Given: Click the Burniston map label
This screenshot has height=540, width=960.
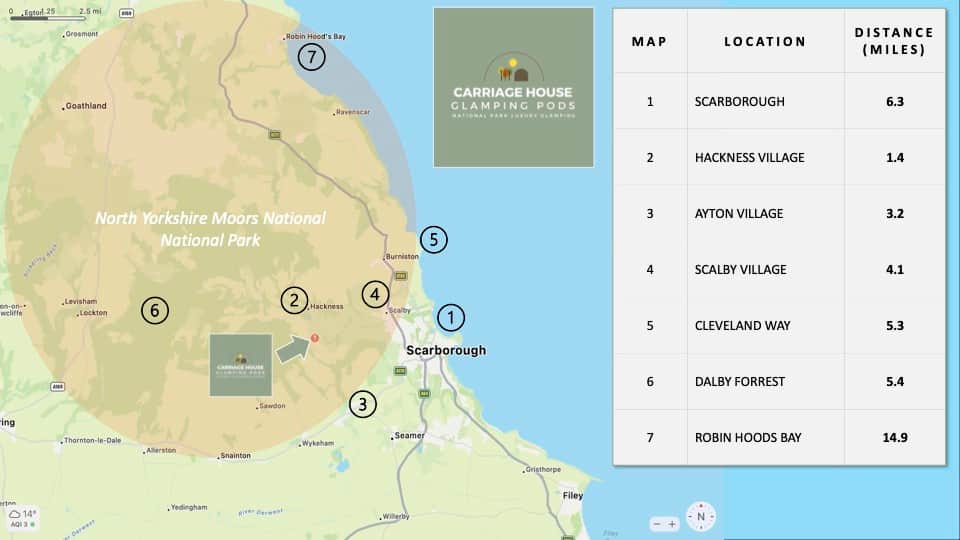Looking at the screenshot, I should (402, 257).
